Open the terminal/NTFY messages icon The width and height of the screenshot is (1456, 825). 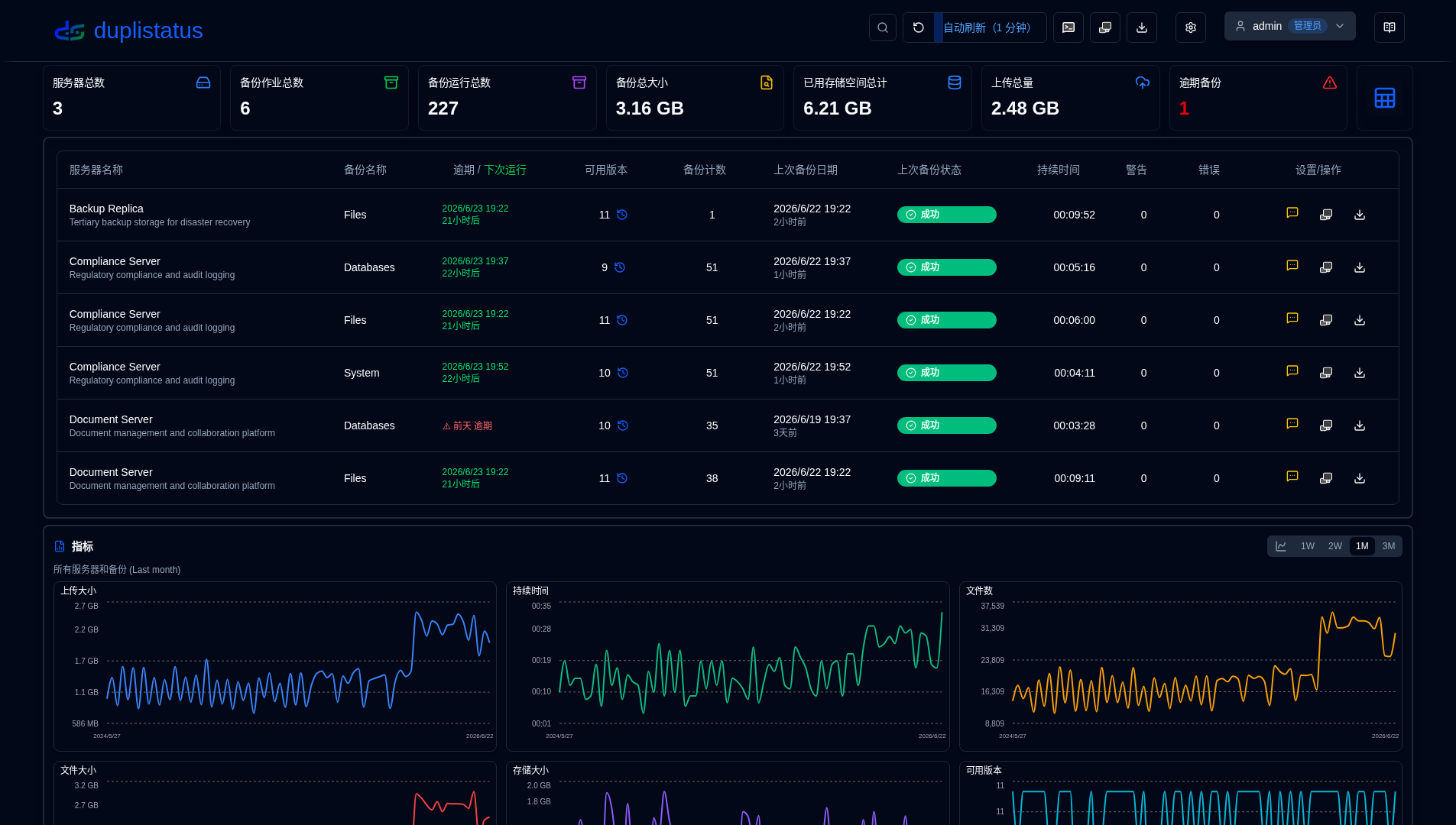point(1068,27)
